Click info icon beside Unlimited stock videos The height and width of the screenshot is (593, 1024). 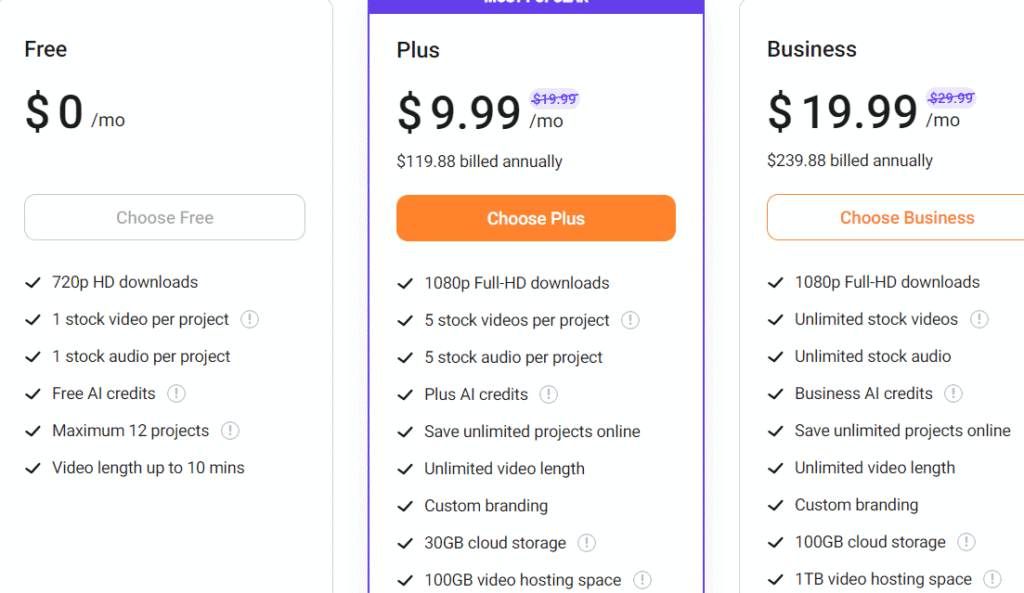[x=979, y=320]
